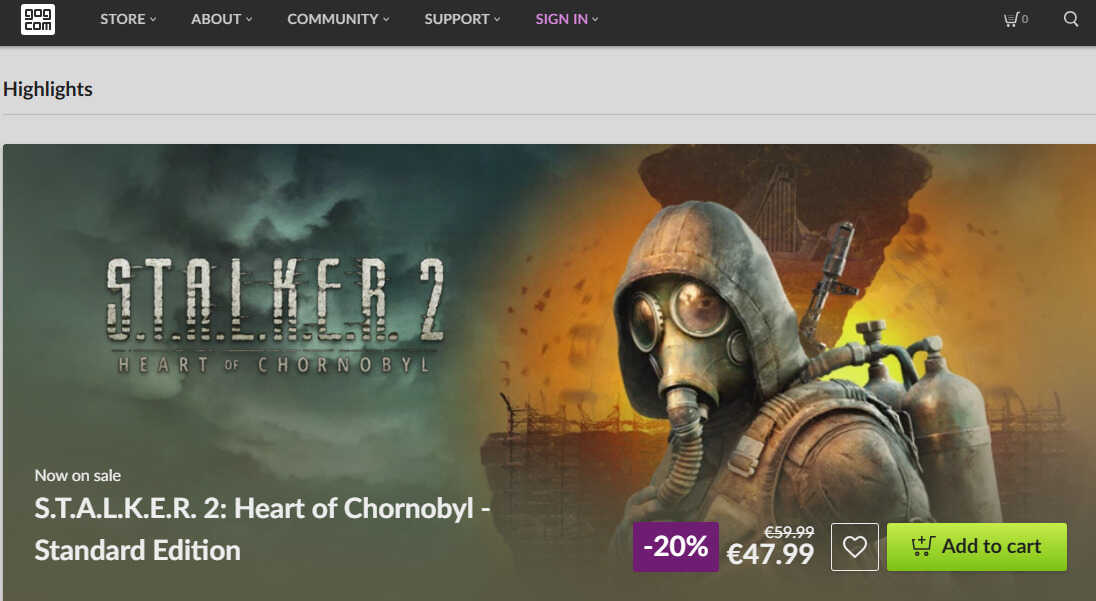This screenshot has width=1096, height=601.
Task: Open the SIGN IN dropdown
Action: (x=566, y=19)
